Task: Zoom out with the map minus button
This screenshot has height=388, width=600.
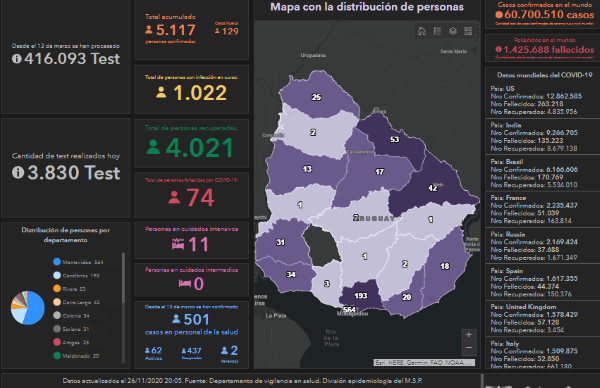Action: point(469,348)
